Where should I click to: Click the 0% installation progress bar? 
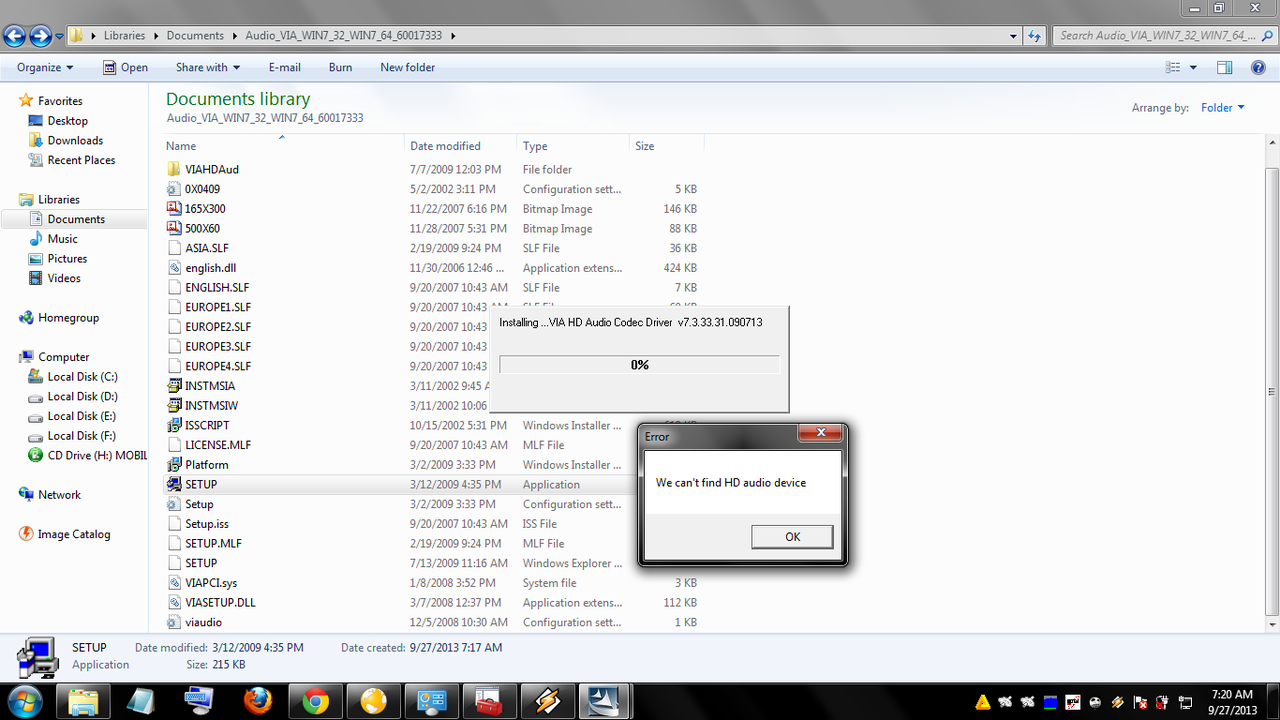(x=639, y=365)
